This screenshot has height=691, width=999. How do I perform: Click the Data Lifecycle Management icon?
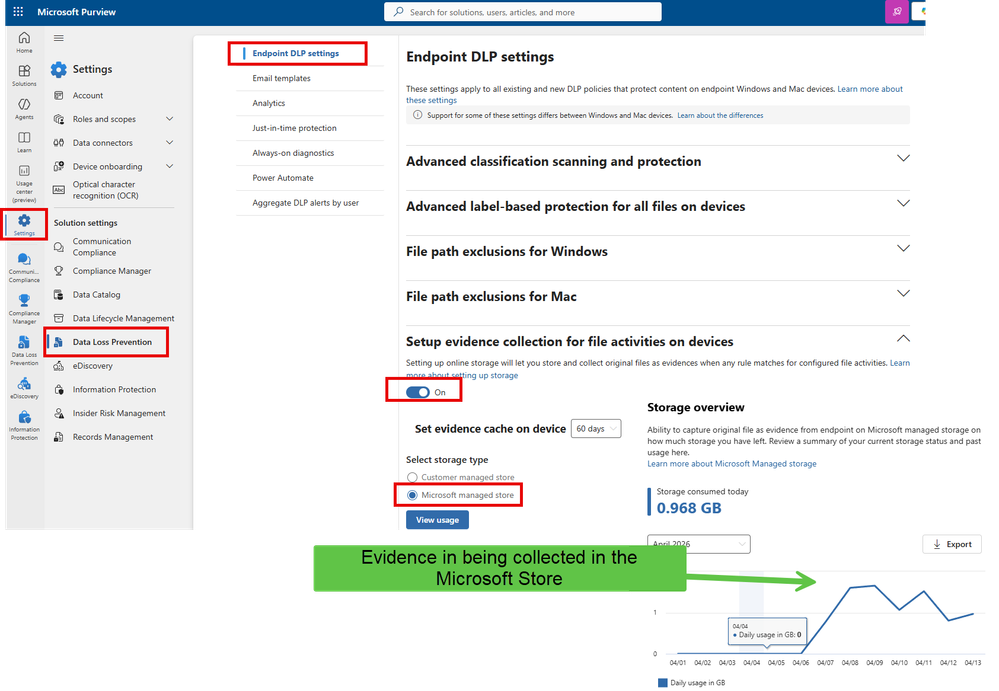pos(59,318)
